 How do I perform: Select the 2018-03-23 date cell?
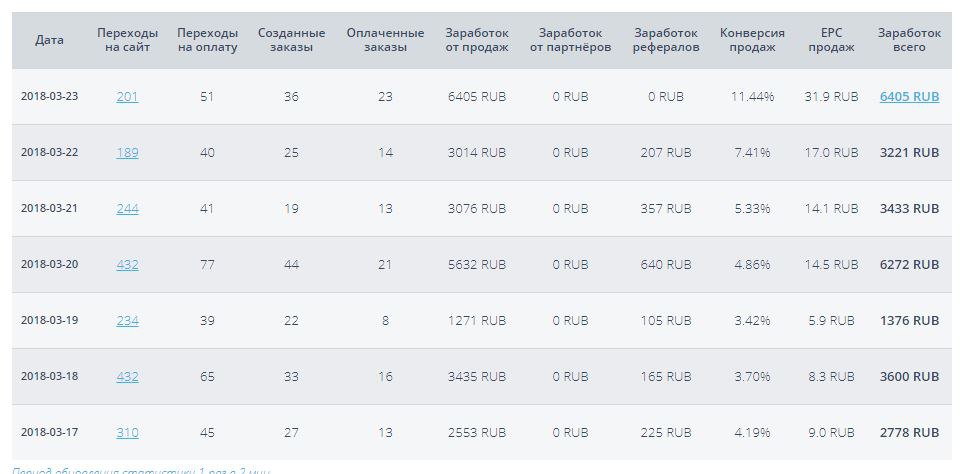(50, 97)
